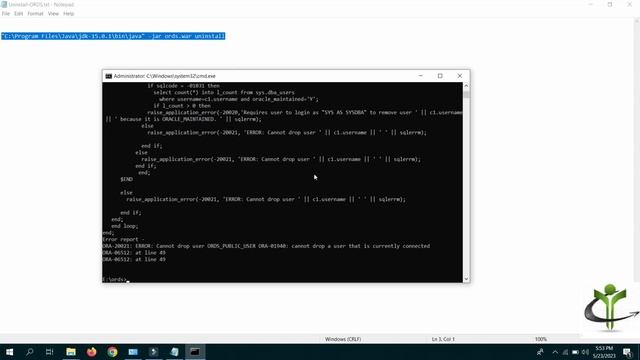
Task: Click the 'Error report -' line
Action: [123, 240]
